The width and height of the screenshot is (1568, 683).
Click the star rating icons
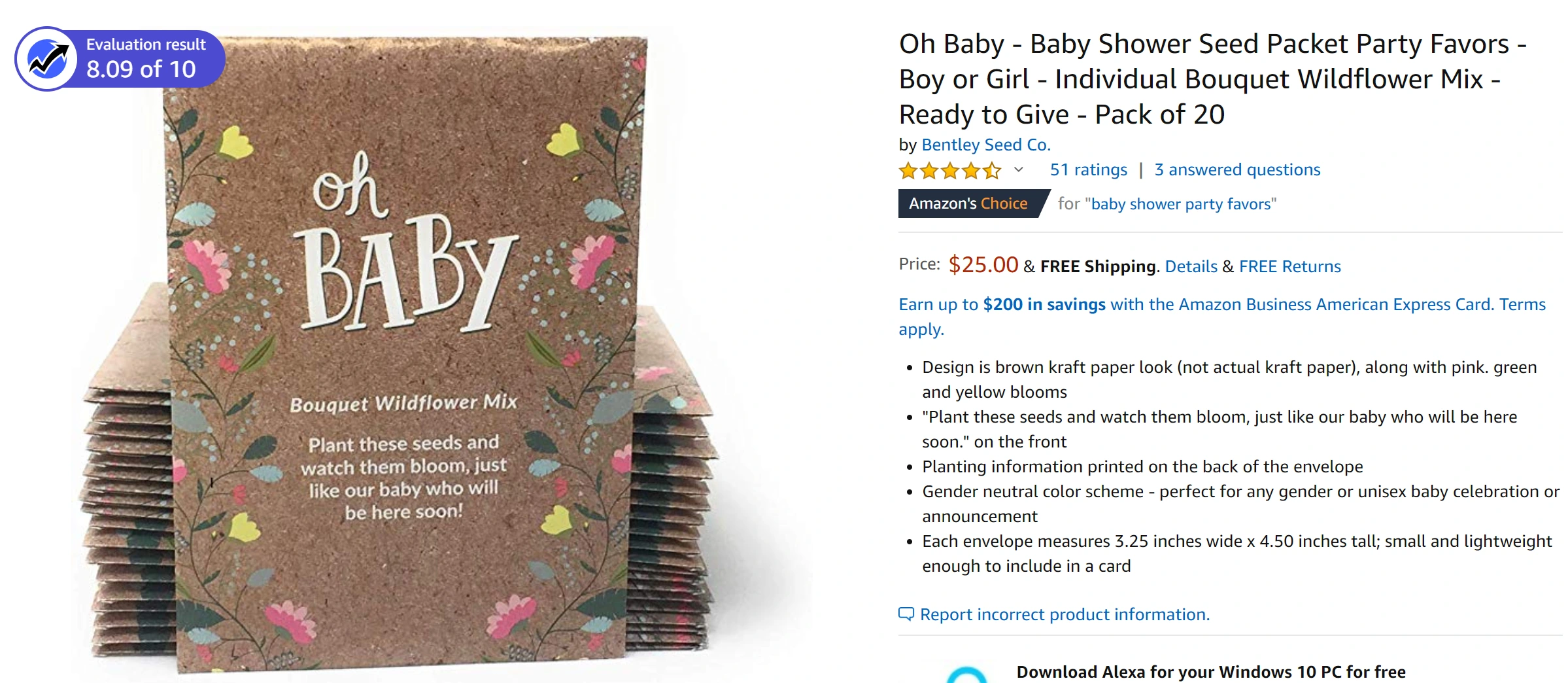point(949,171)
